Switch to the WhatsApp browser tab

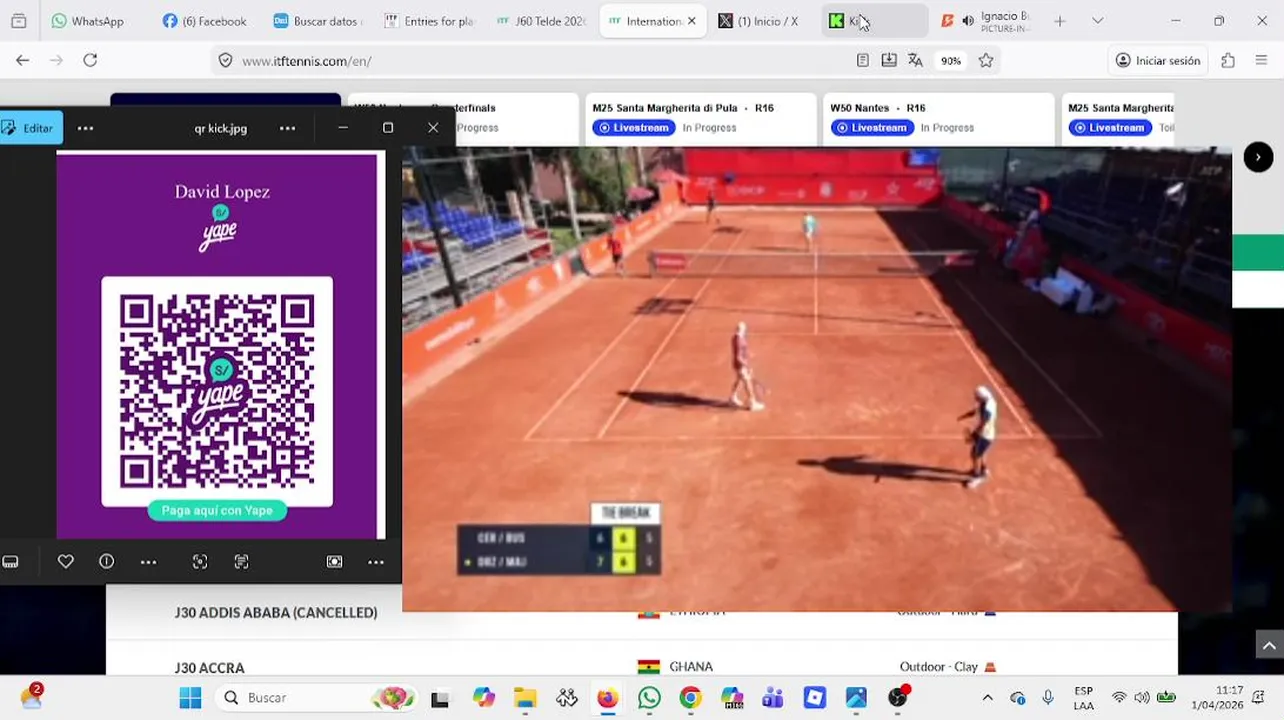pyautogui.click(x=88, y=21)
